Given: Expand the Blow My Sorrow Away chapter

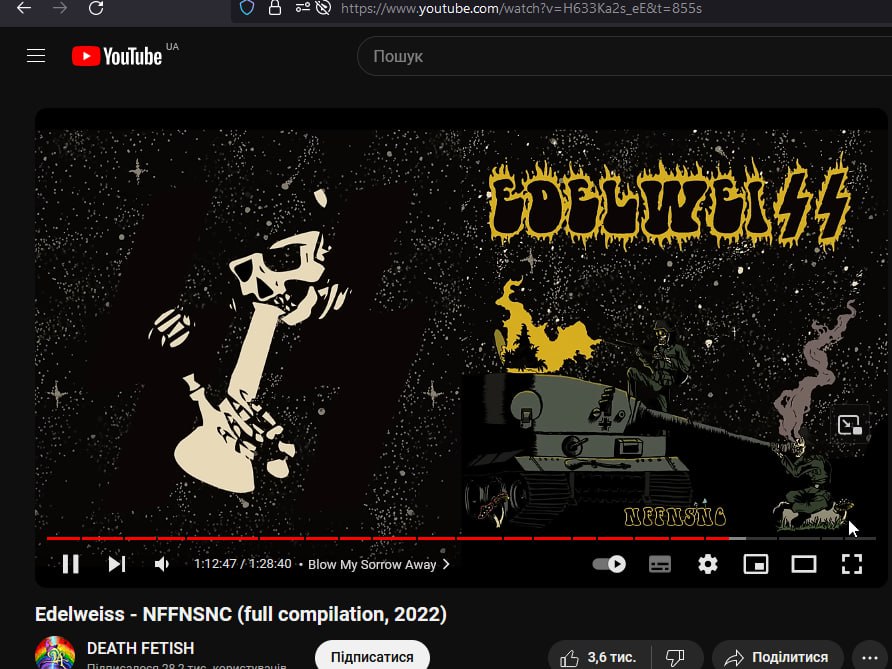Looking at the screenshot, I should pos(378,564).
